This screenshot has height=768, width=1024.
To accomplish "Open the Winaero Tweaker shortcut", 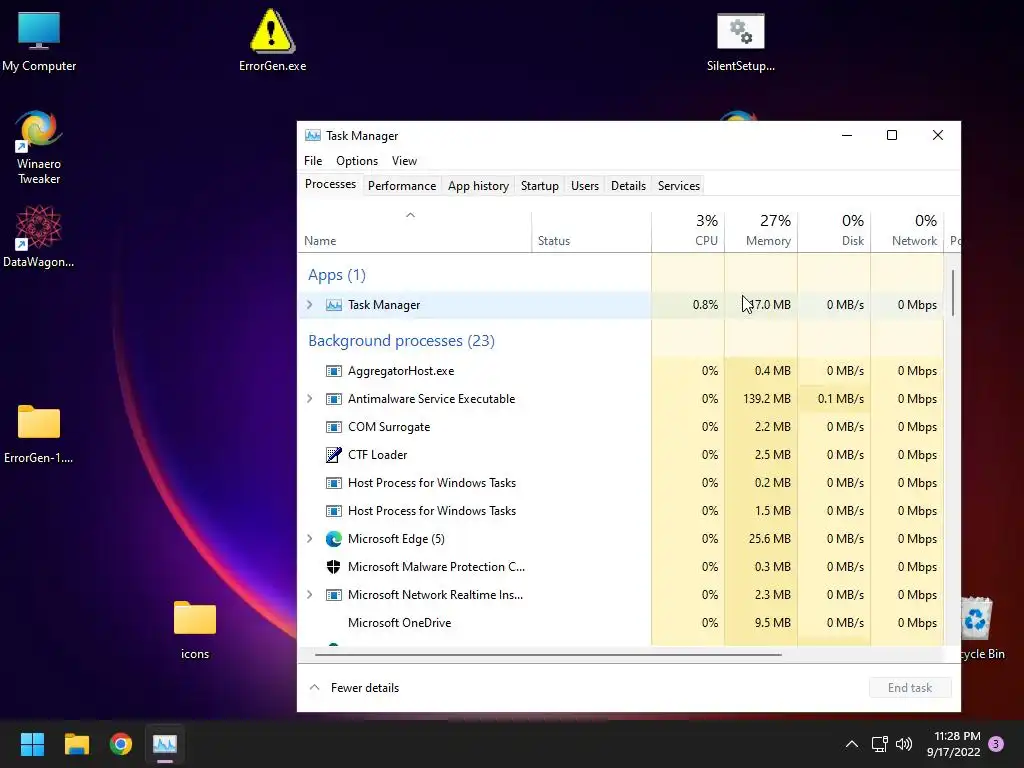I will pyautogui.click(x=39, y=148).
